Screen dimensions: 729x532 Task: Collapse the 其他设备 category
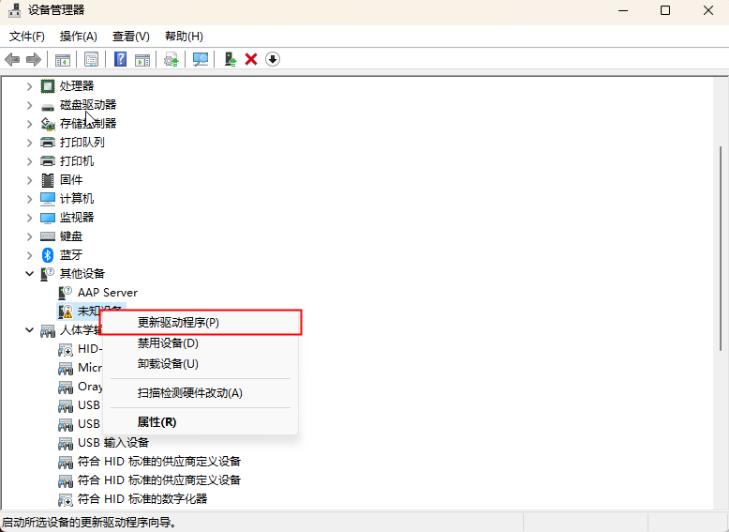click(29, 273)
